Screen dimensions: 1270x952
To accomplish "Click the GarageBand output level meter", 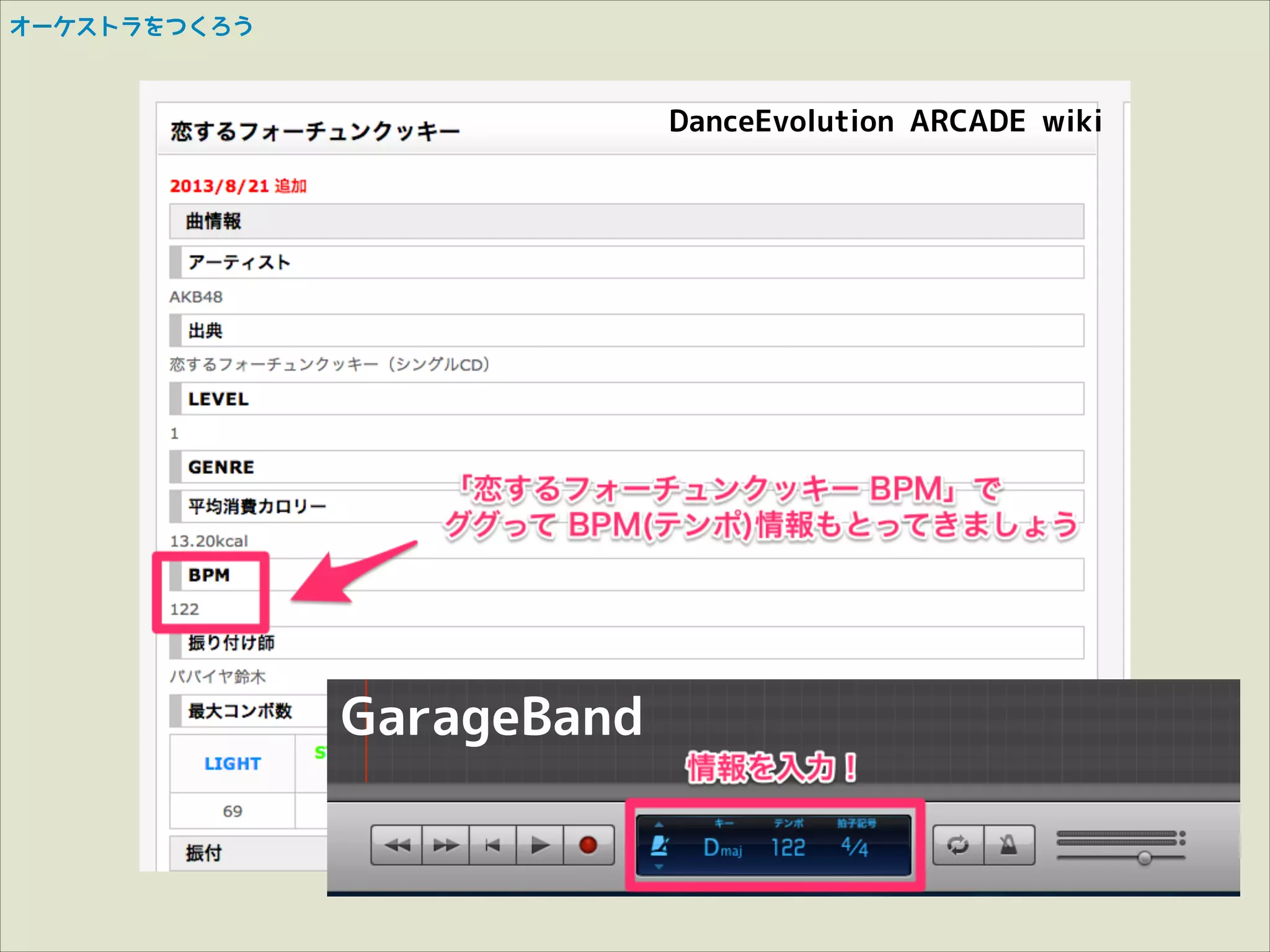I will pos(1121,838).
